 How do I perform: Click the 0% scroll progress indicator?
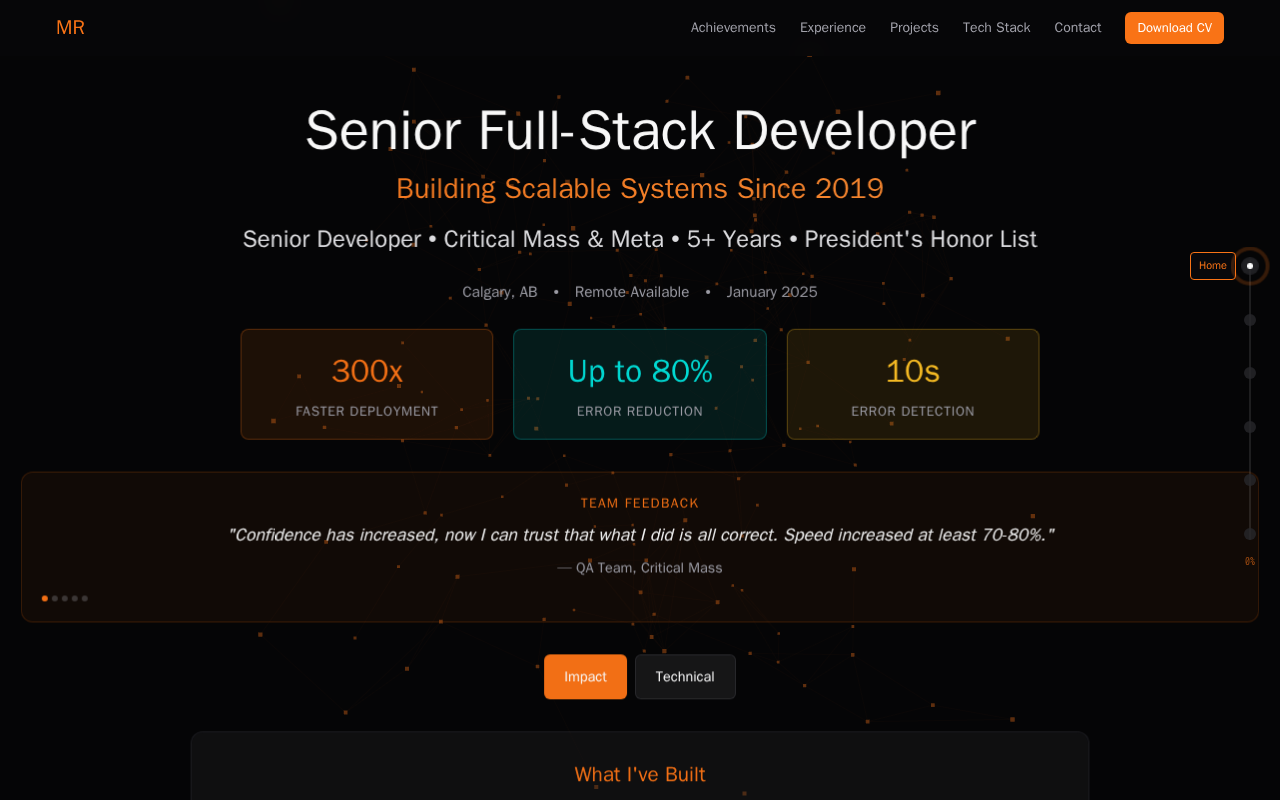[x=1250, y=562]
